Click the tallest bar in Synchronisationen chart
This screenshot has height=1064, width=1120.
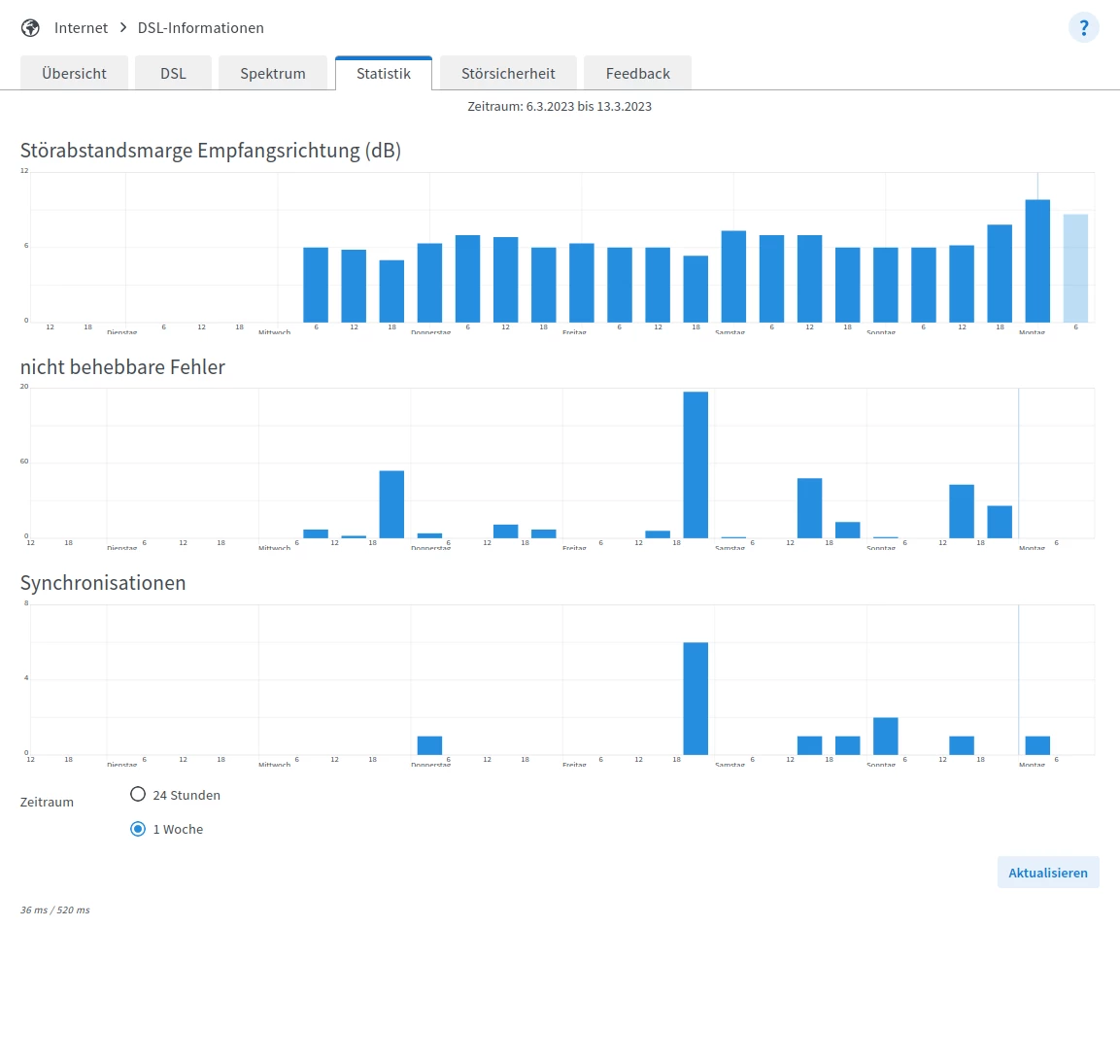point(696,698)
